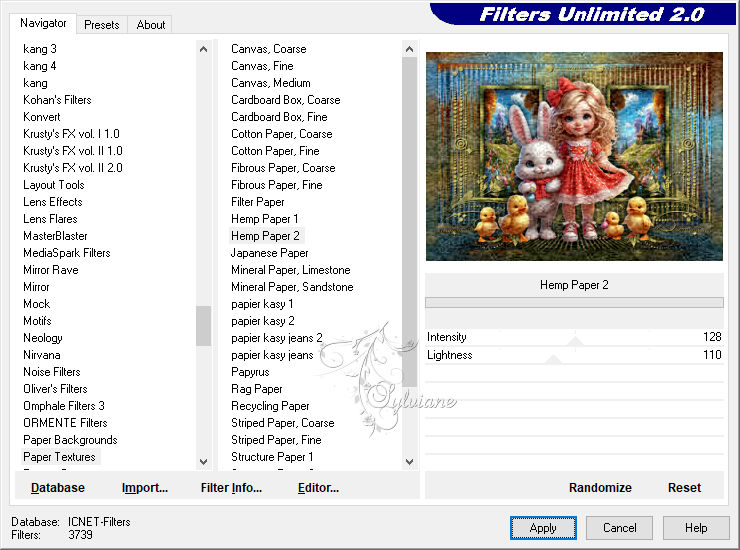Select Oliver's Filters category
The height and width of the screenshot is (550, 740).
(55, 389)
